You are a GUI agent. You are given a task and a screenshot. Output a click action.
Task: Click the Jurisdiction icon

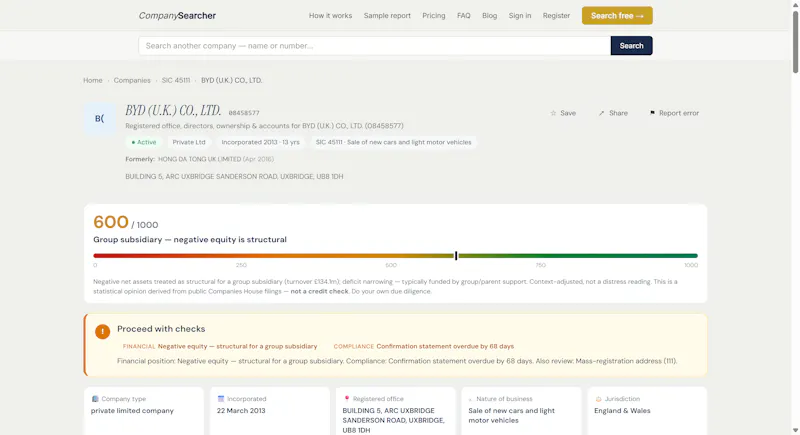[598, 399]
